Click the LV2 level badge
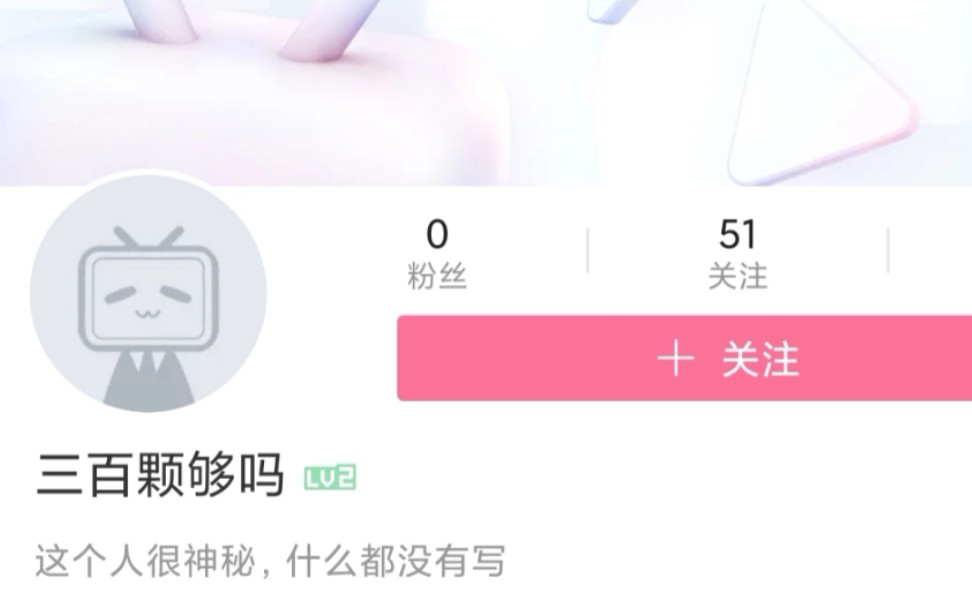Viewport: 972px width, 607px height. [330, 477]
